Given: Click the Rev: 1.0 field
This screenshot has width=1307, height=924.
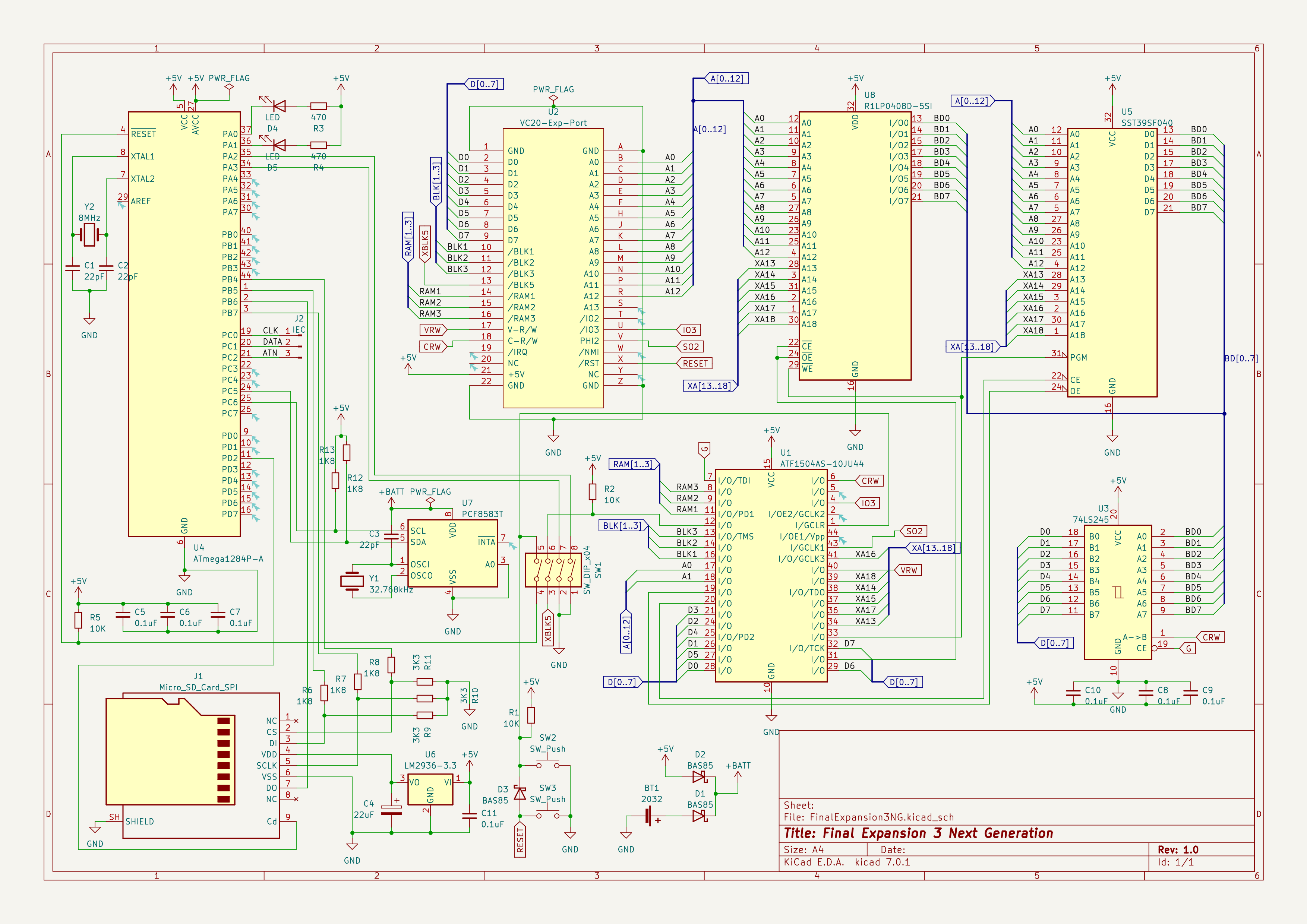Looking at the screenshot, I should point(1178,849).
